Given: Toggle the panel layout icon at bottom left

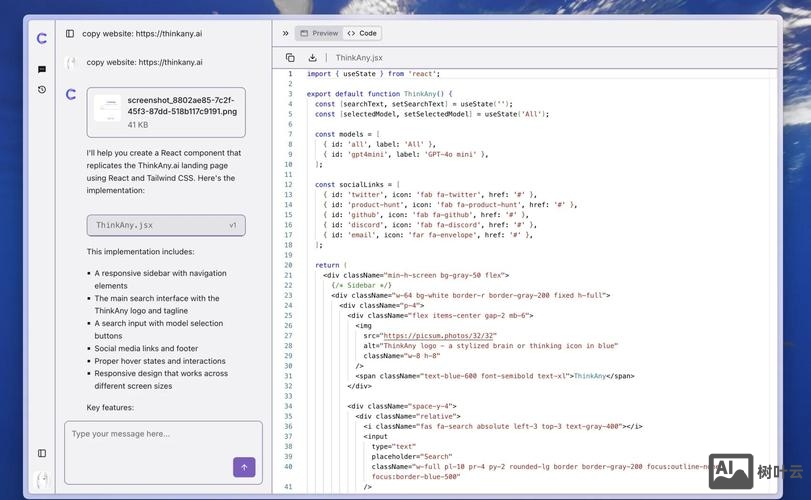Looking at the screenshot, I should tap(42, 453).
